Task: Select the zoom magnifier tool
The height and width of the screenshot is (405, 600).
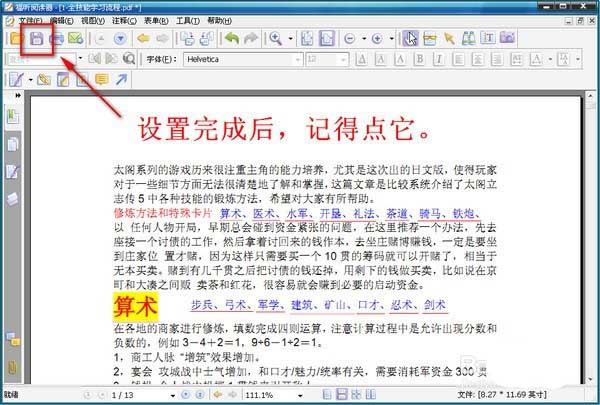Action: [276, 38]
